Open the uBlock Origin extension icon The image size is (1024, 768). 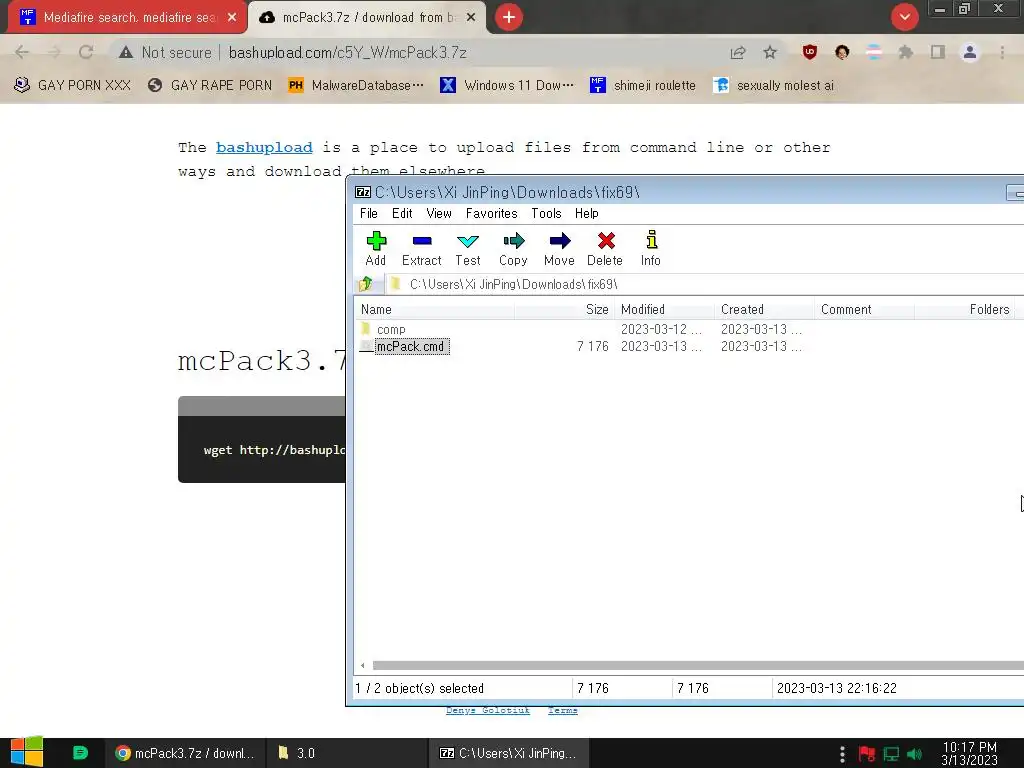point(810,52)
